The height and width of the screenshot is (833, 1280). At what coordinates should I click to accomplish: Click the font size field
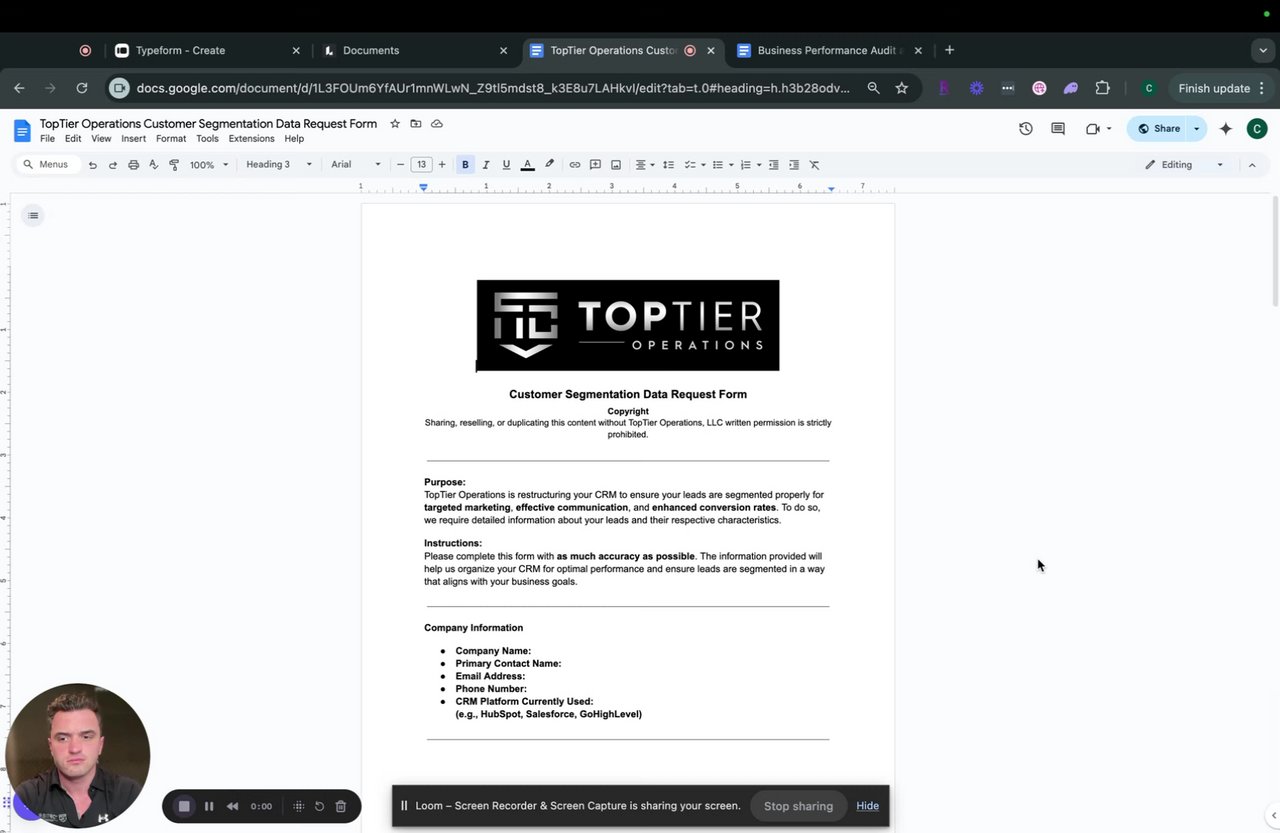coord(421,165)
